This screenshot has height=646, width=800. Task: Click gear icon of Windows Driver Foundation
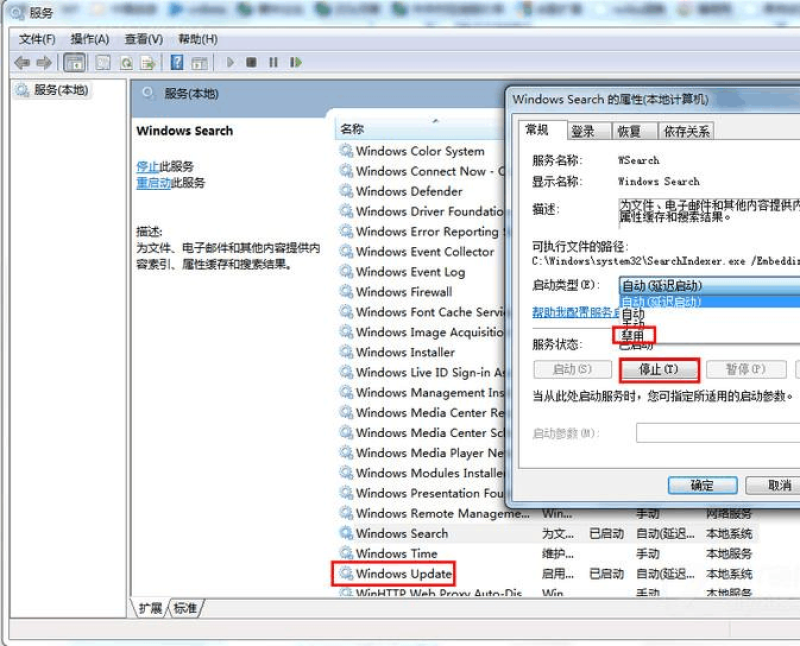(346, 211)
